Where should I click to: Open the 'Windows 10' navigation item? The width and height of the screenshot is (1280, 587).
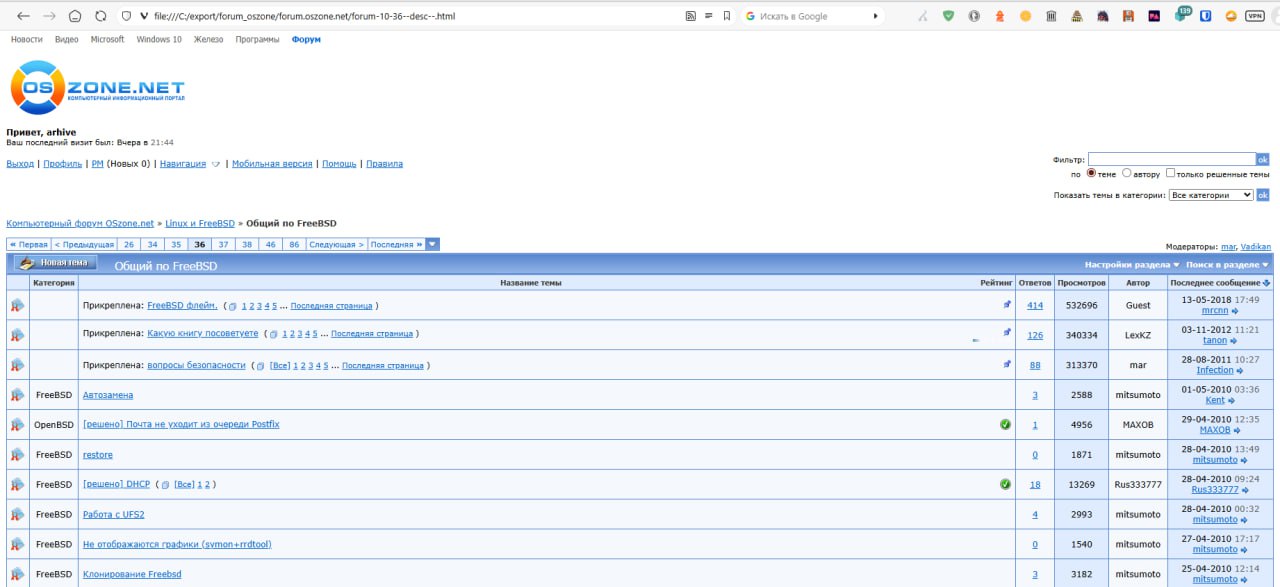pos(159,39)
